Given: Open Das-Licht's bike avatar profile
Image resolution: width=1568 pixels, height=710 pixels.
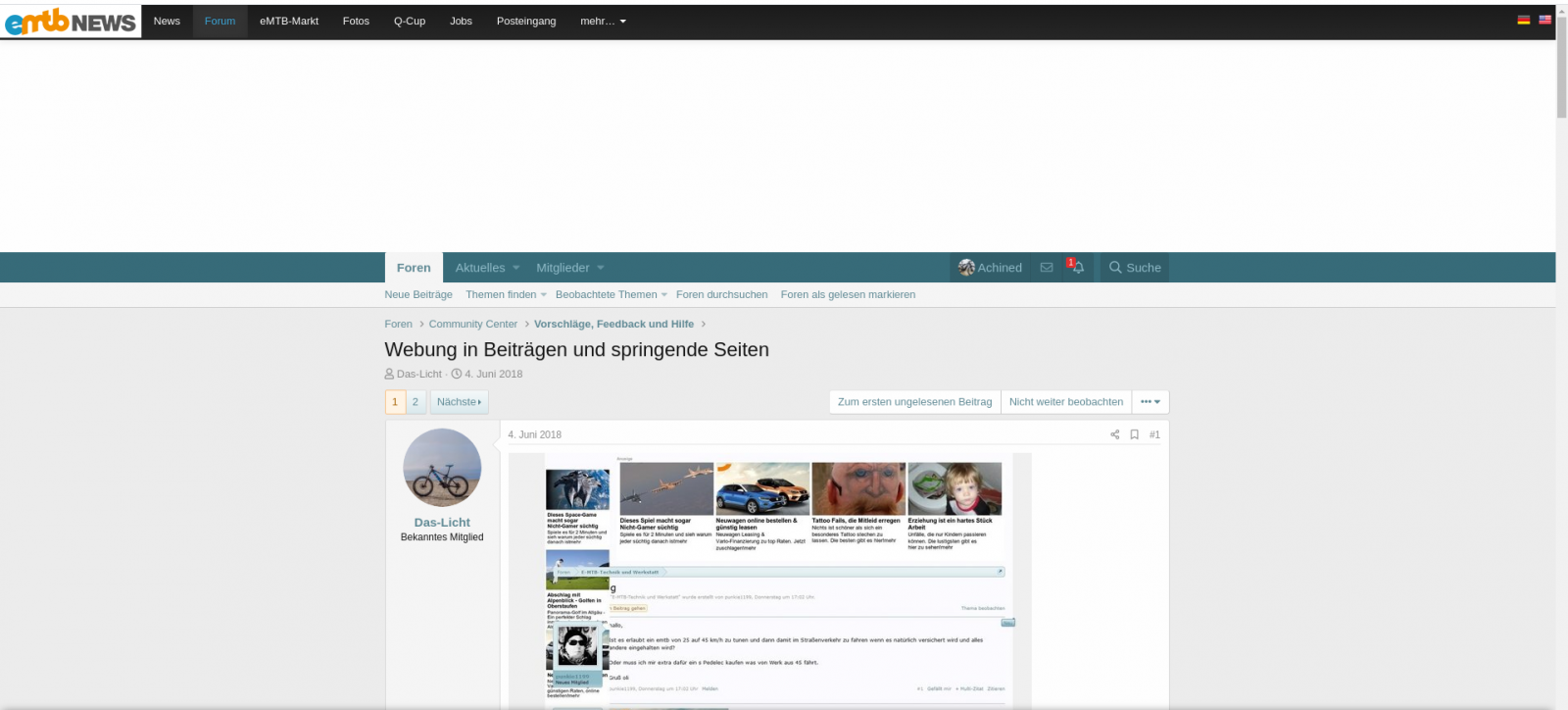Looking at the screenshot, I should [442, 468].
